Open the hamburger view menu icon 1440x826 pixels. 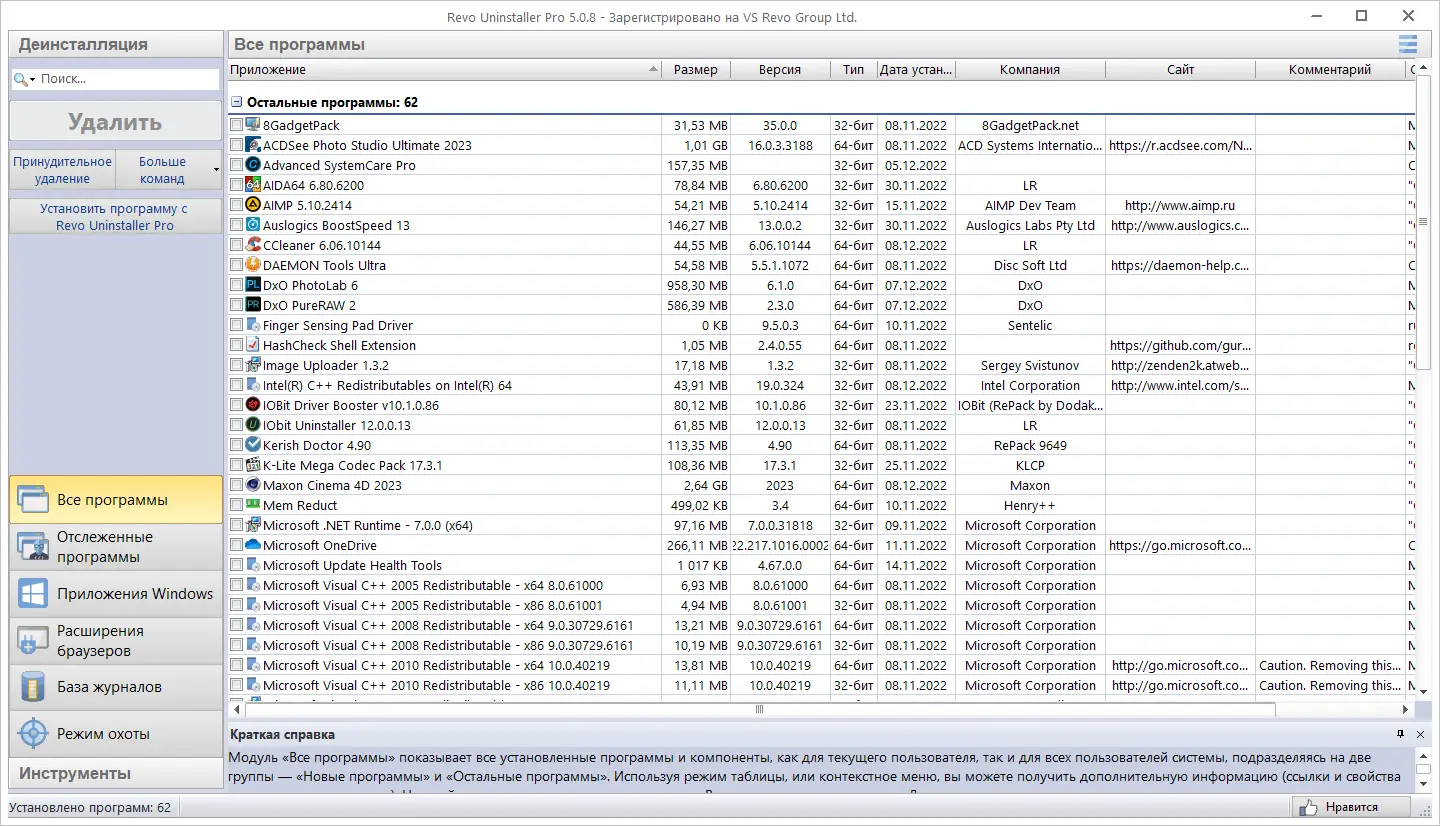pos(1407,44)
